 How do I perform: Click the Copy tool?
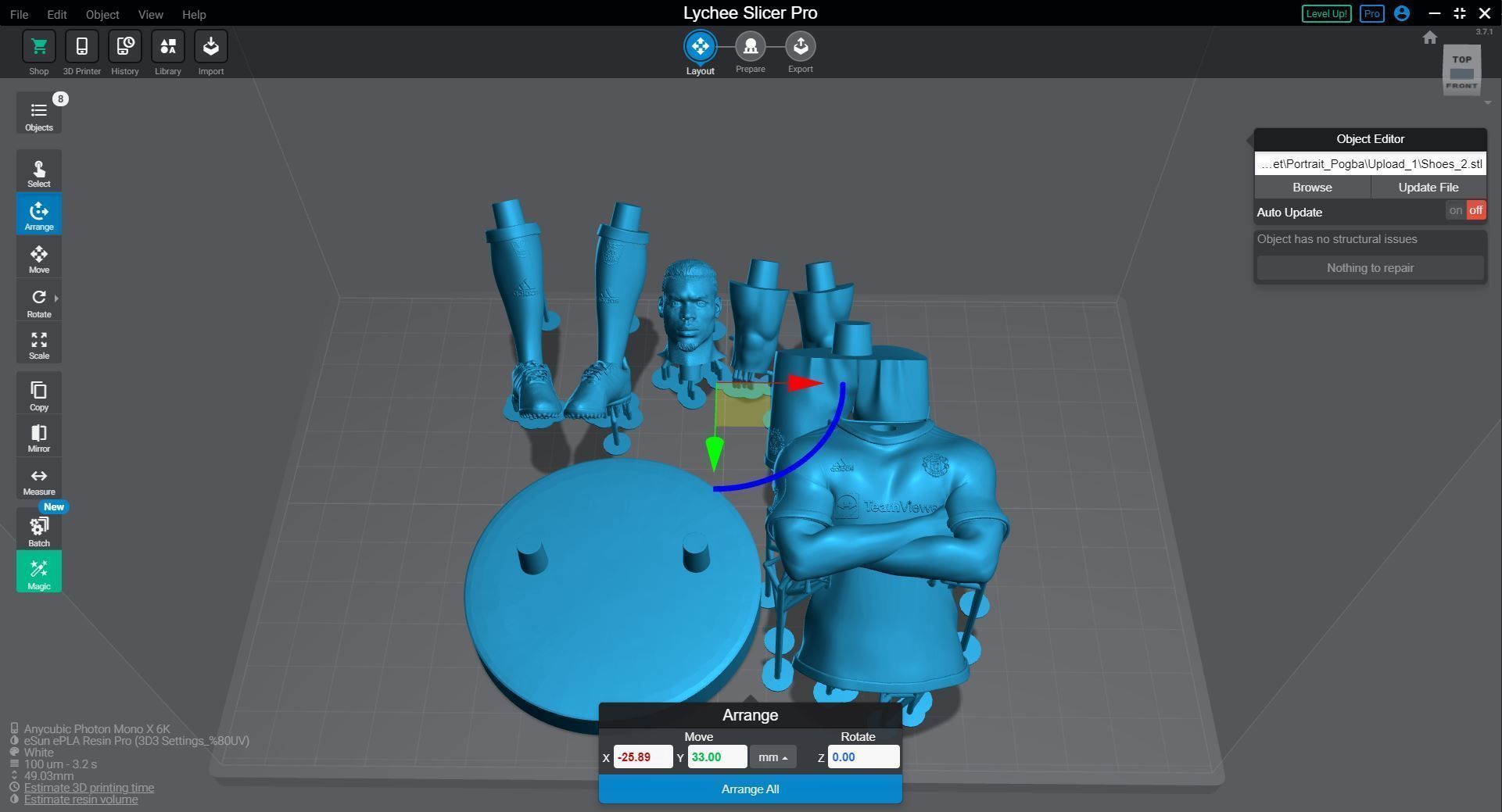point(38,394)
